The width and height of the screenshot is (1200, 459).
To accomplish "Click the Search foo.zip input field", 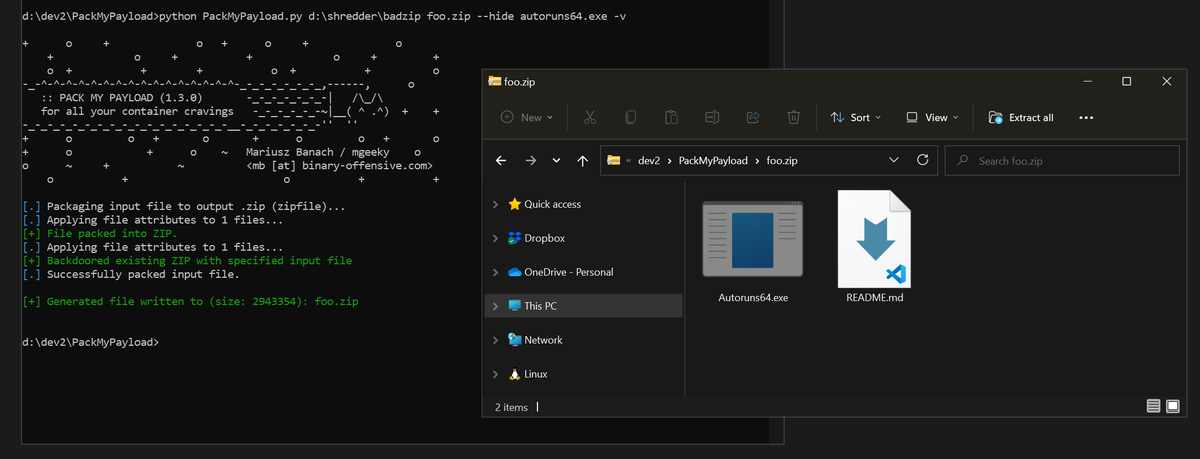I will click(x=1062, y=160).
